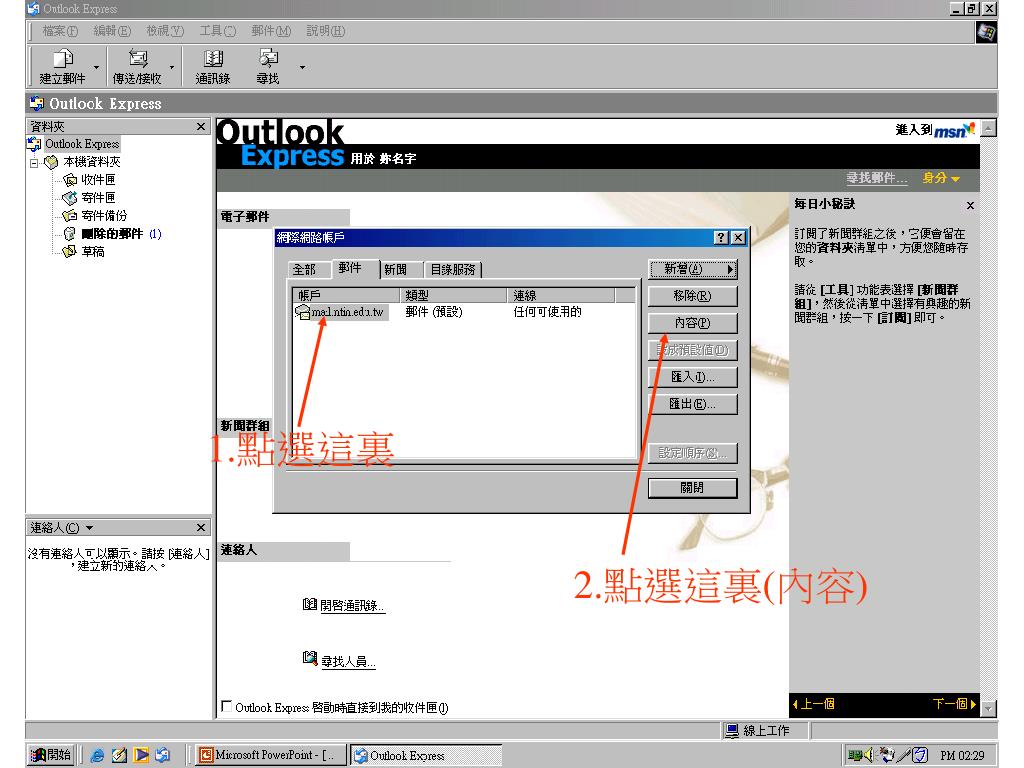
Task: Click the Close (關閉) button in the dialog
Action: pos(693,488)
